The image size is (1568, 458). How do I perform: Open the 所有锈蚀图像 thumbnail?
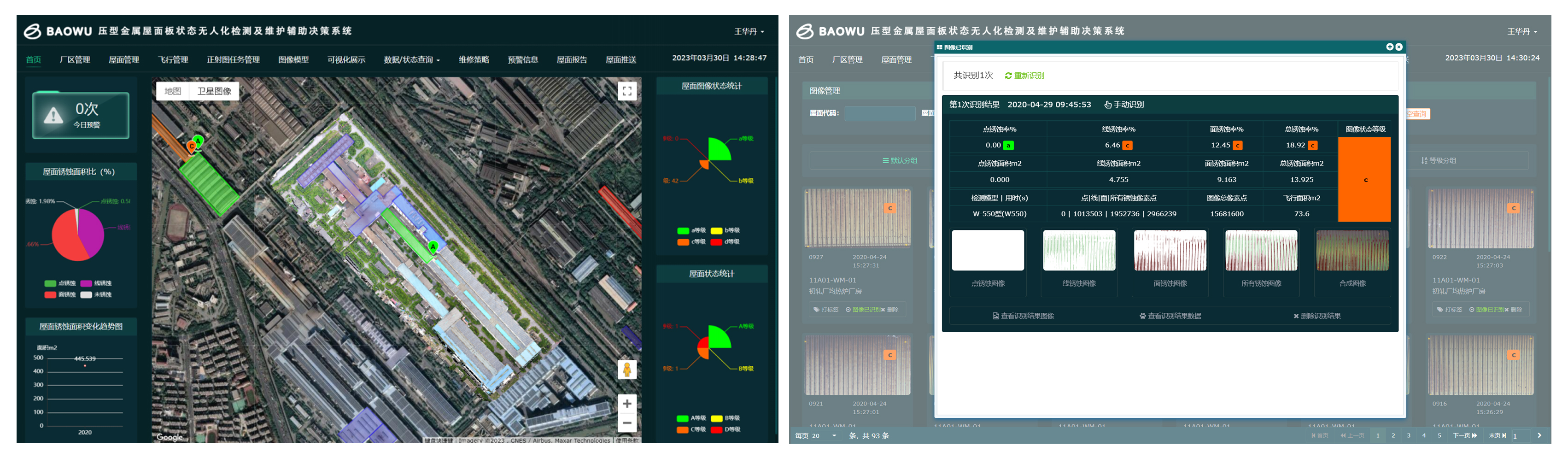pyautogui.click(x=1261, y=250)
